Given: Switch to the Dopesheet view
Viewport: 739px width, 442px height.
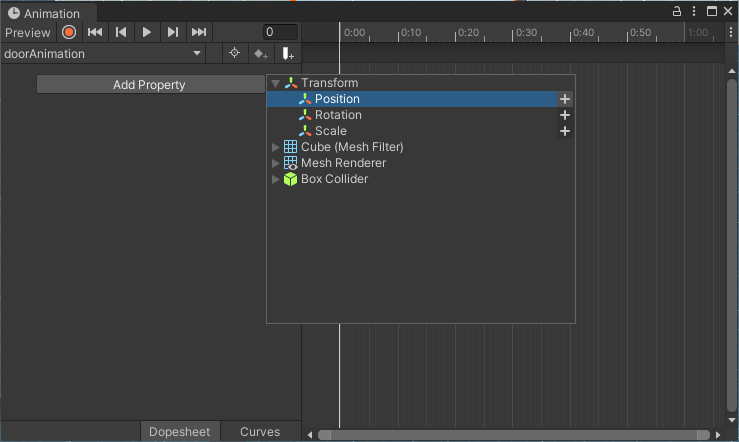Looking at the screenshot, I should (x=180, y=432).
